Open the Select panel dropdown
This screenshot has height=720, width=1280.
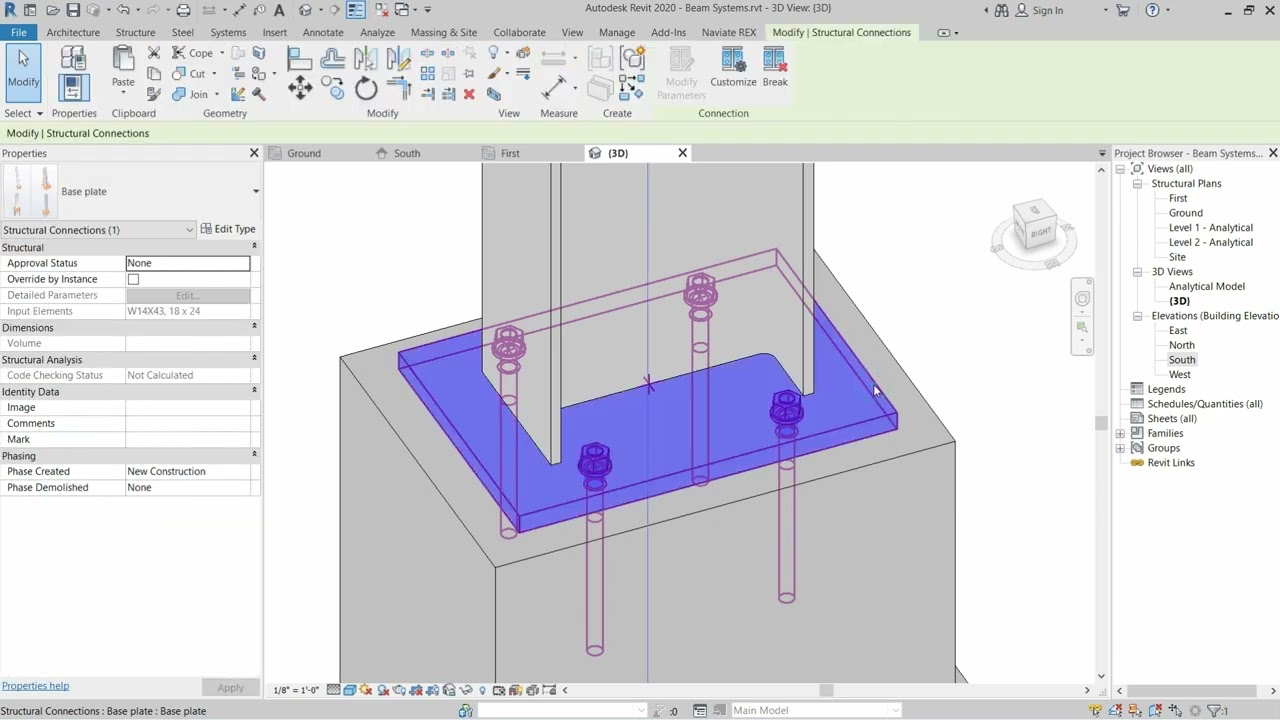25,113
